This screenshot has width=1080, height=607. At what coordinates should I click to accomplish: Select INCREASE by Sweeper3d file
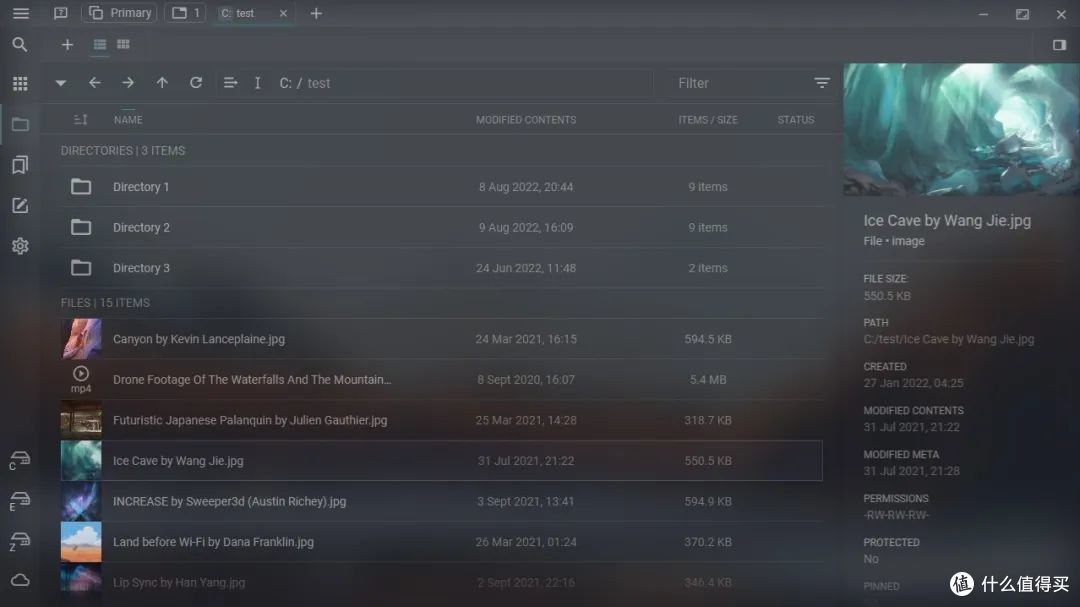click(x=442, y=502)
